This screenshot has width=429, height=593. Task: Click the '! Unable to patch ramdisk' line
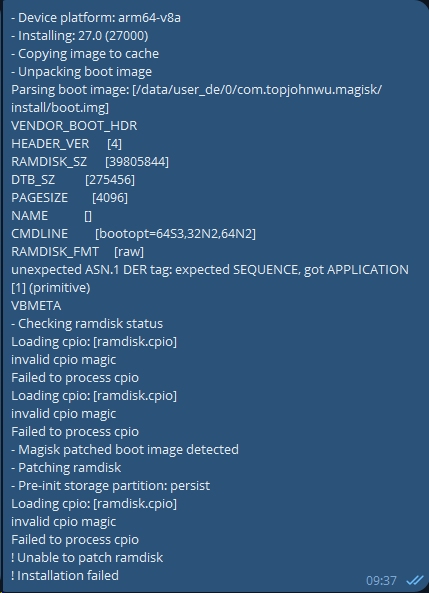click(87, 557)
